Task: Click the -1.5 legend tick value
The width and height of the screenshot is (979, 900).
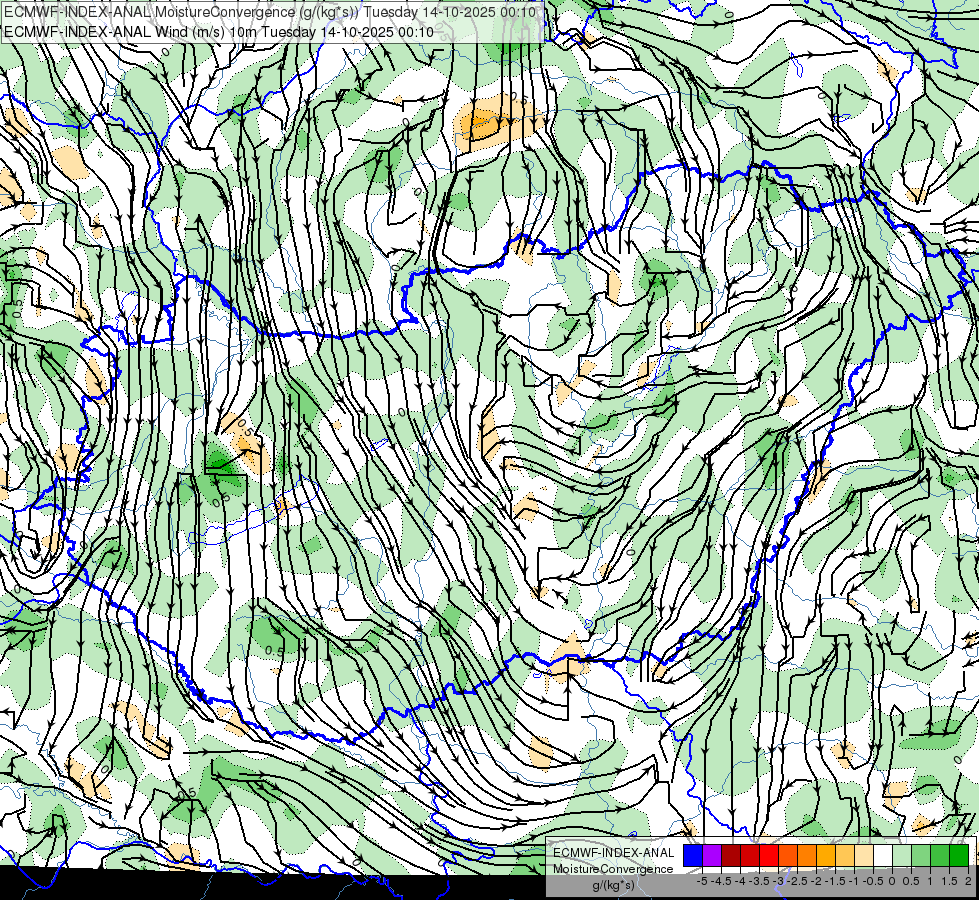Action: coord(835,881)
